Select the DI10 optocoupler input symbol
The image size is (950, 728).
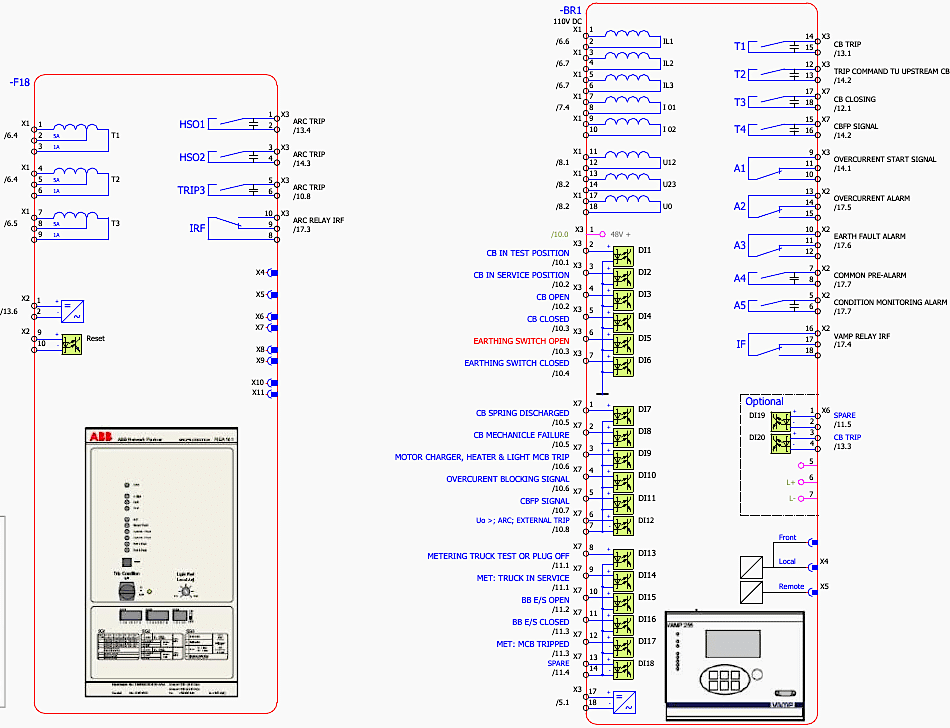click(623, 482)
